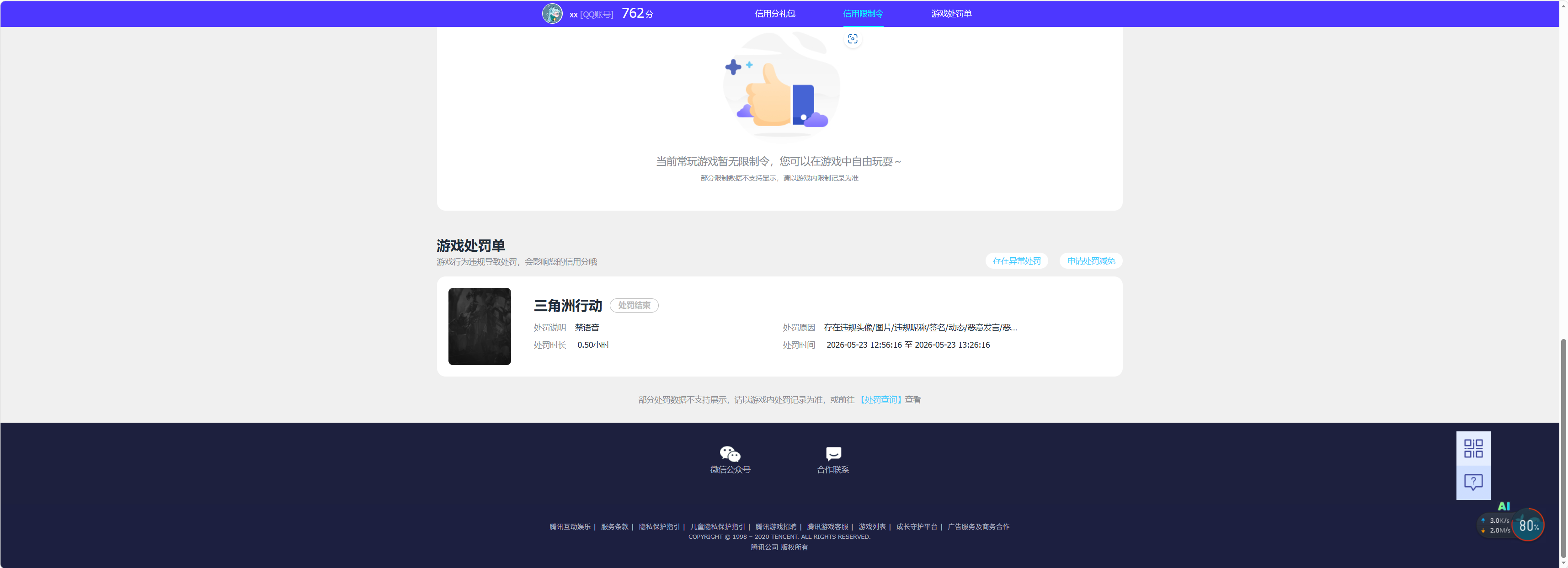Screen dimensions: 1568x568
Task: Open the QR code floating icon
Action: pos(1473,449)
